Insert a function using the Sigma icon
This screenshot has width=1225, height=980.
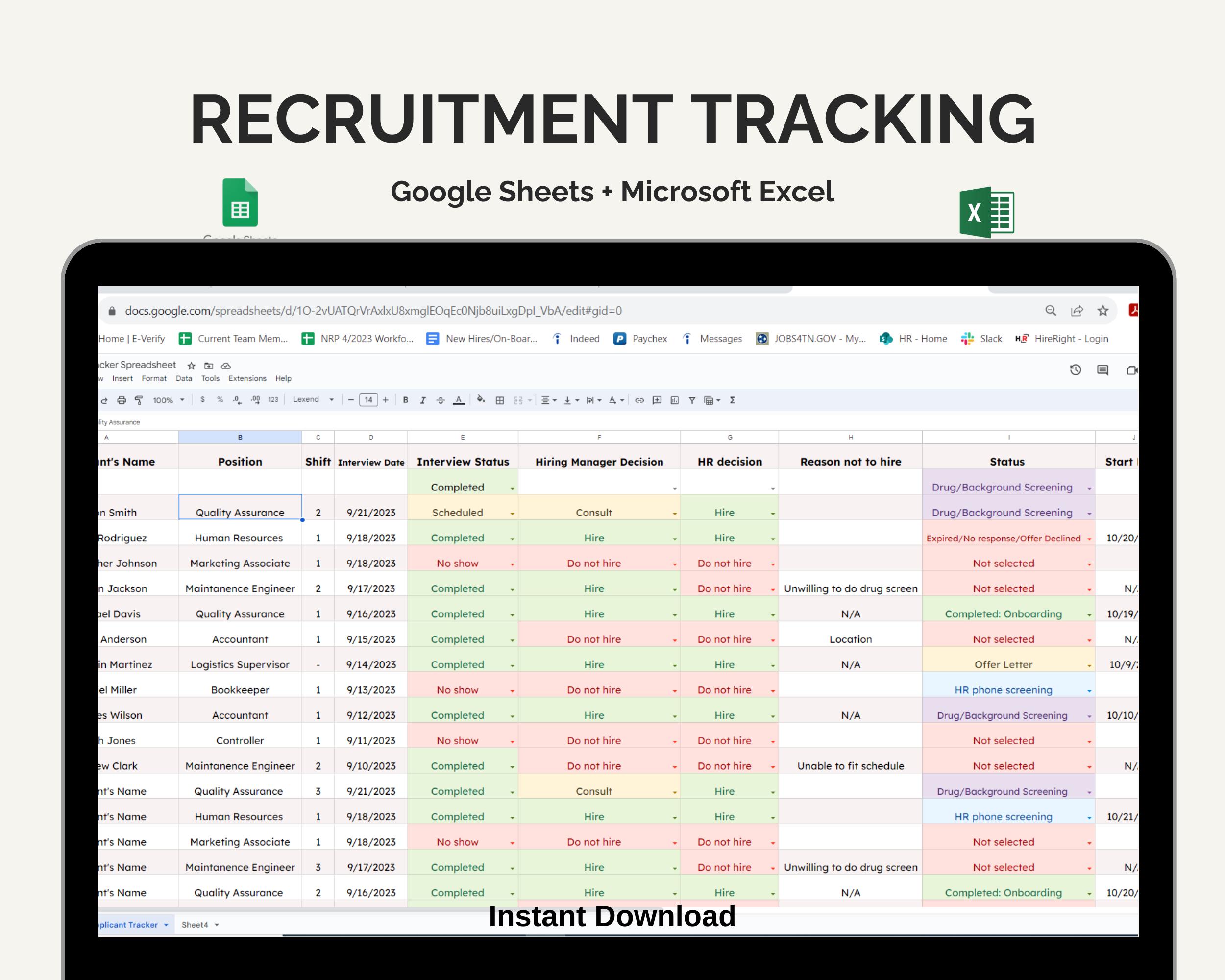coord(733,400)
